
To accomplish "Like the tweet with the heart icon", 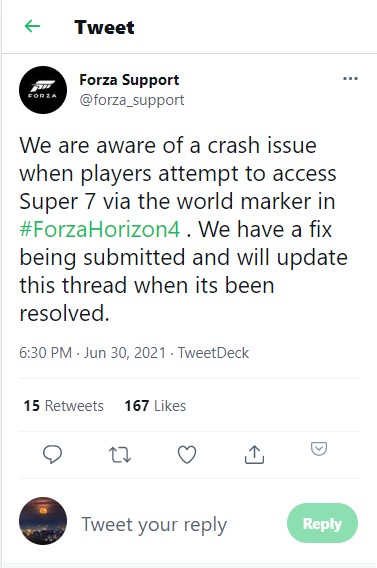I will pyautogui.click(x=187, y=455).
